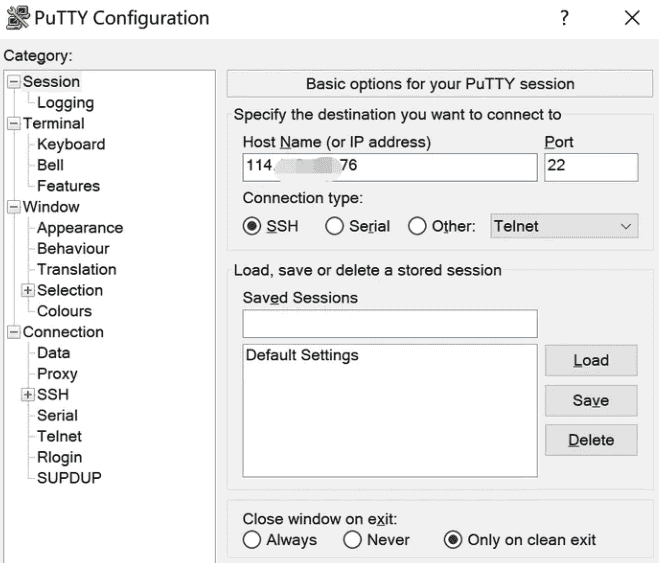The image size is (659, 563).
Task: Go to the Proxy settings category
Action: pos(57,374)
